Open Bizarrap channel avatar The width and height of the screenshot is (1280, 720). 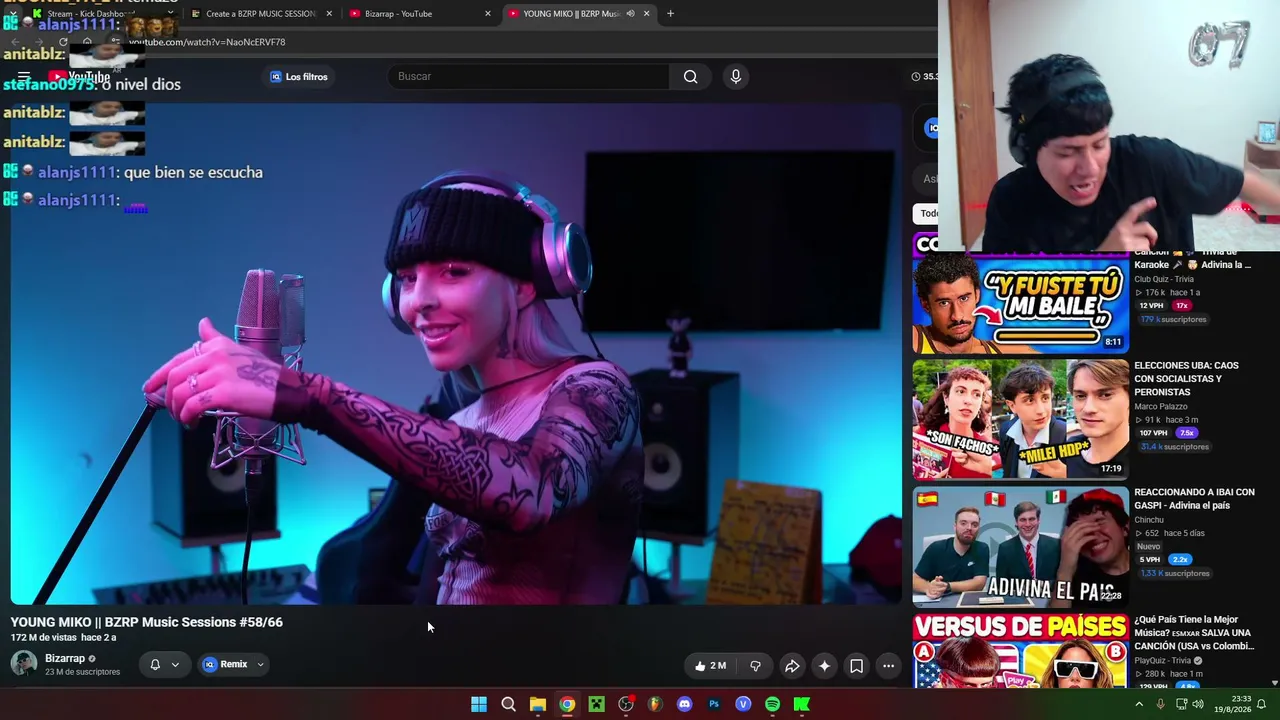(x=24, y=664)
